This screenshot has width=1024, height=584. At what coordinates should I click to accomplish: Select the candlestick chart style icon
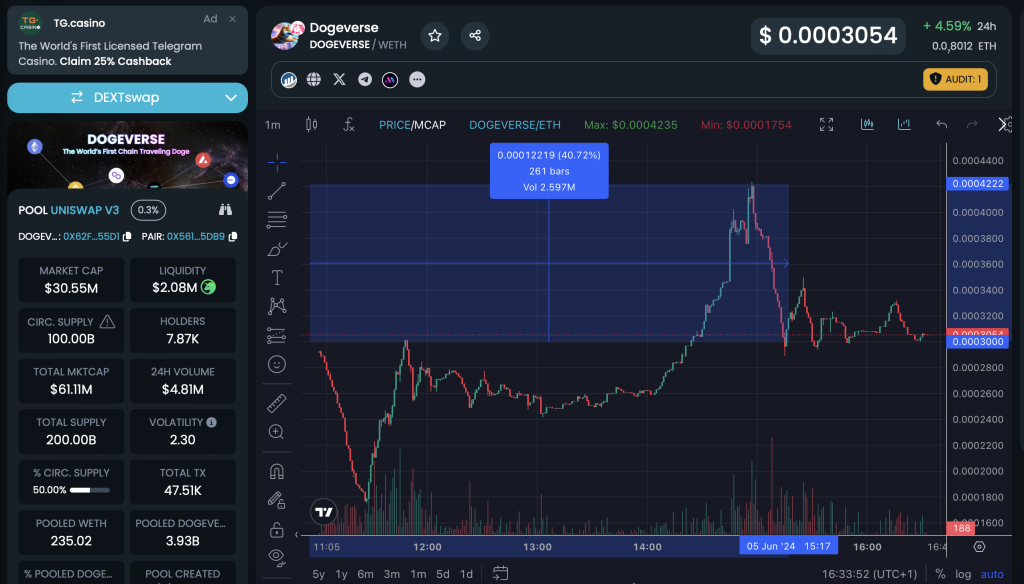pyautogui.click(x=312, y=124)
